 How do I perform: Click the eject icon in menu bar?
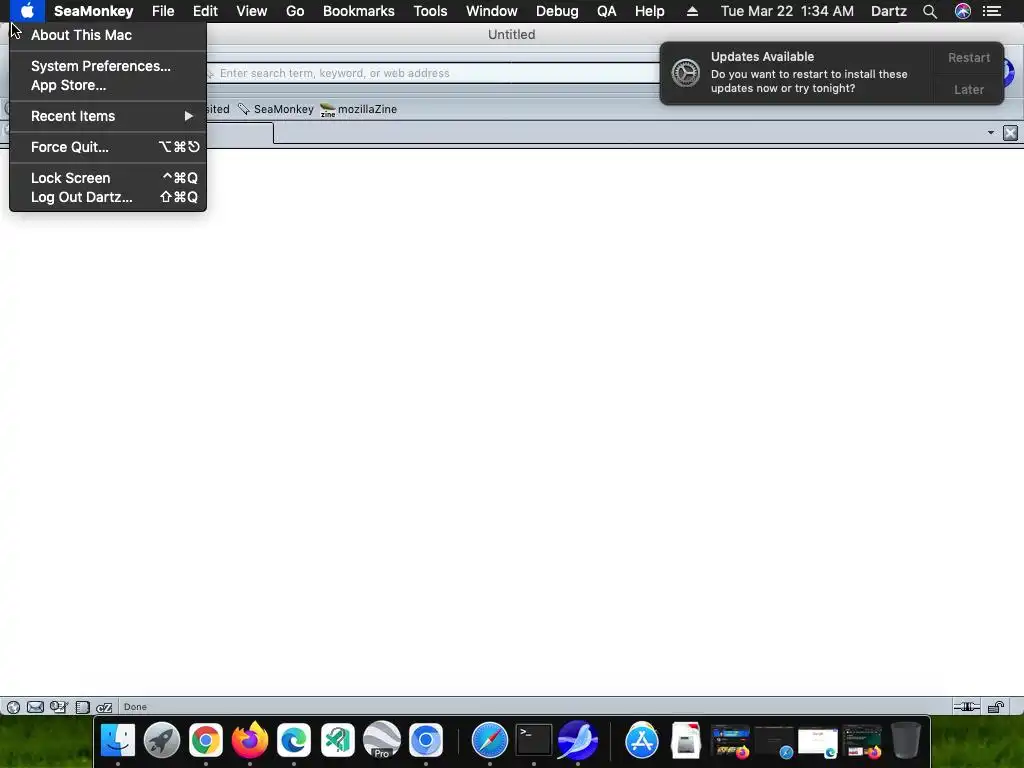pos(692,11)
